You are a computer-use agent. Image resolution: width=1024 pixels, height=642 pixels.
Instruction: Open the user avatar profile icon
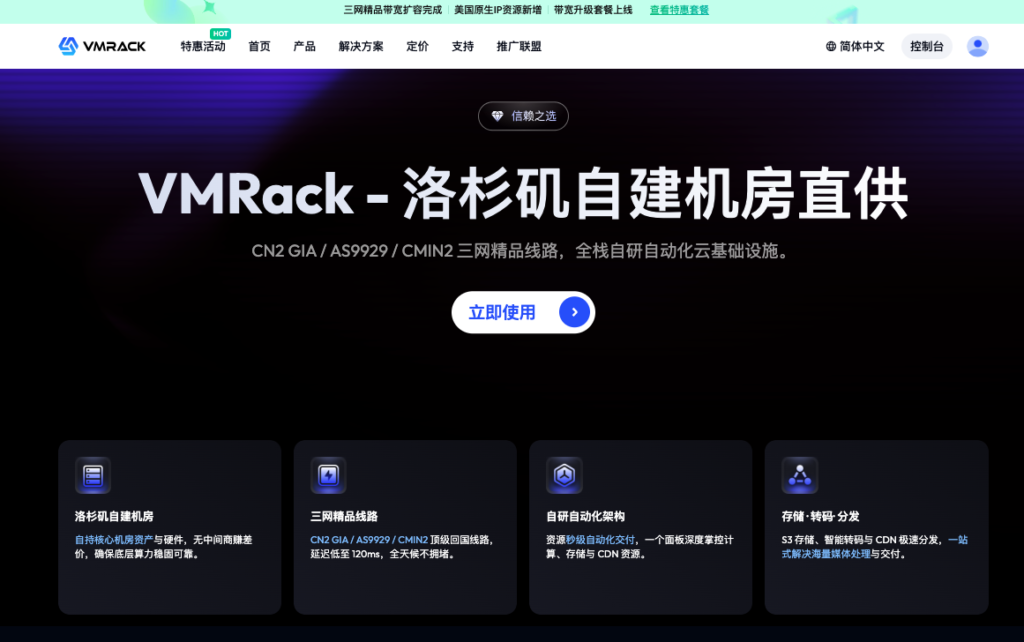click(x=977, y=46)
